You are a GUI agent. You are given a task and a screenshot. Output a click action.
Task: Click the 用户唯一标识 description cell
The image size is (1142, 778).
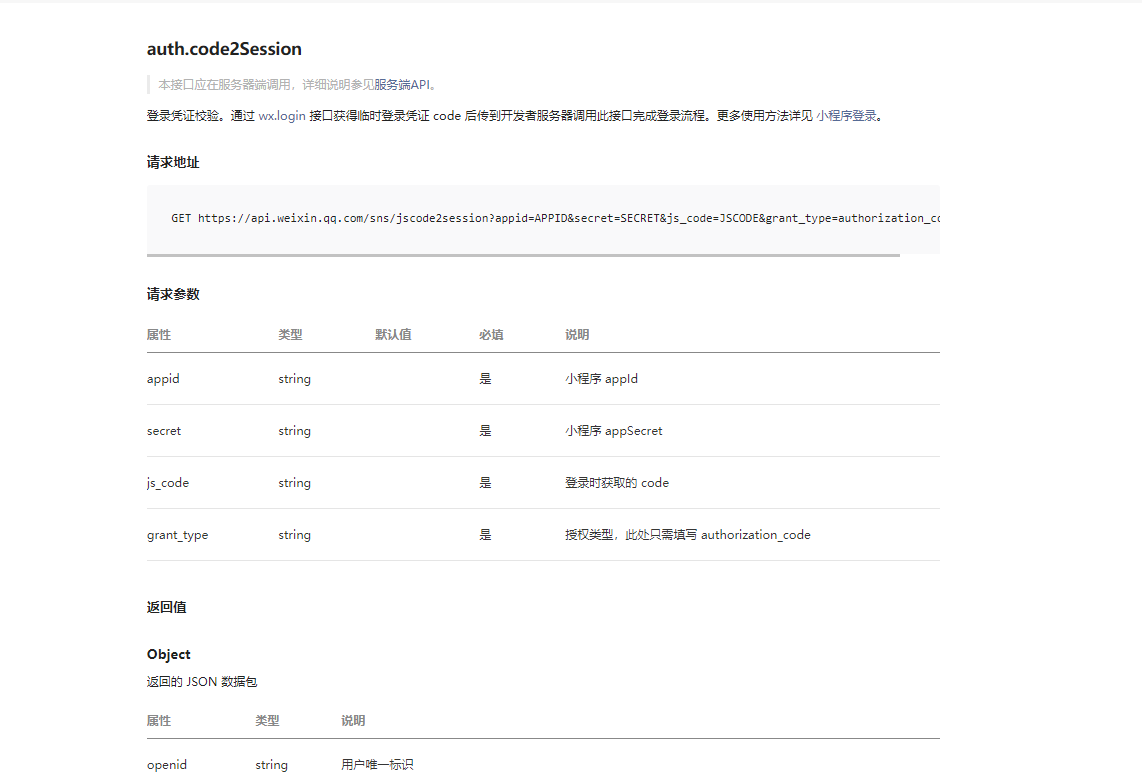pos(377,765)
